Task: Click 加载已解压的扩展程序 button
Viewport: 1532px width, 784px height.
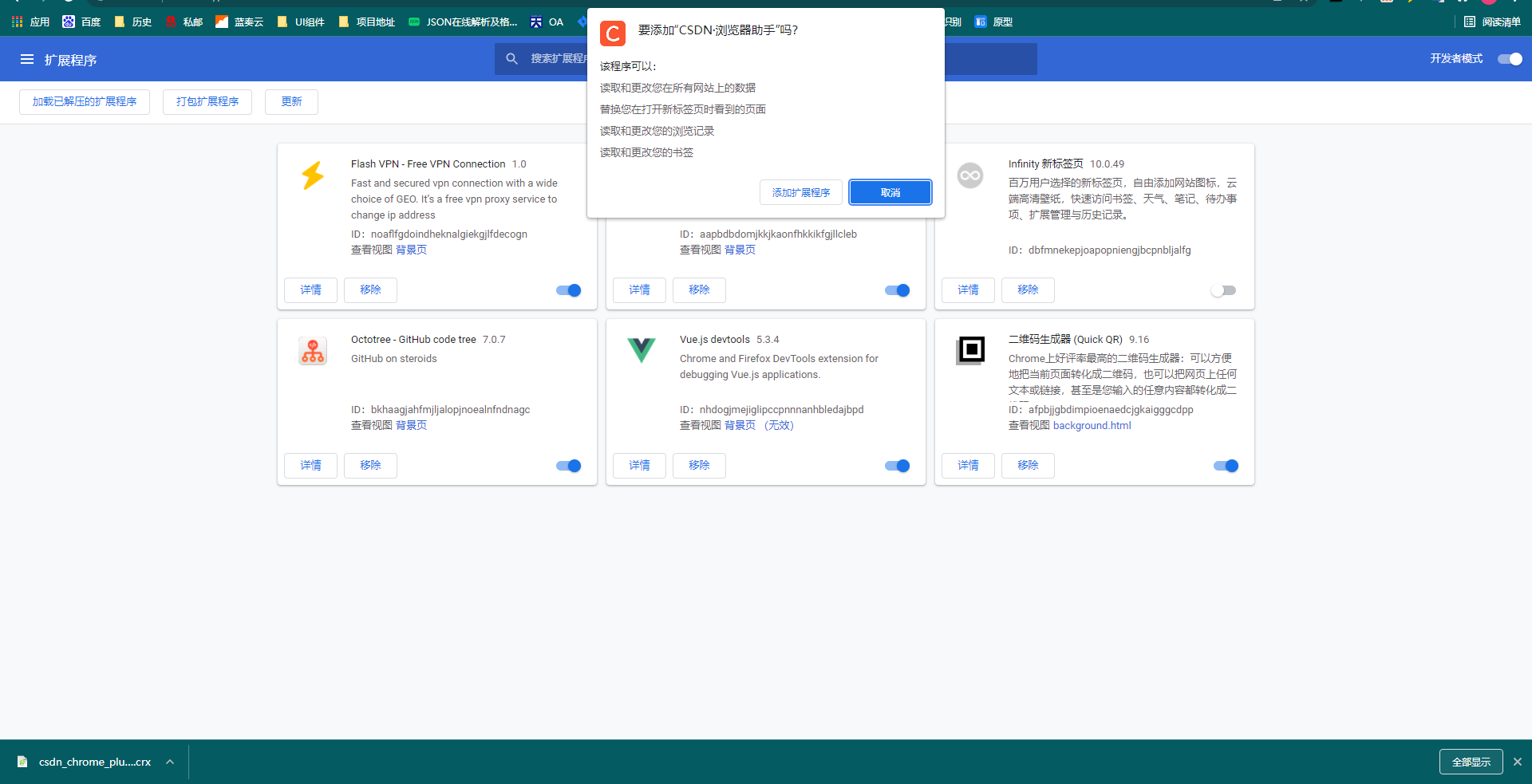Action: point(85,102)
